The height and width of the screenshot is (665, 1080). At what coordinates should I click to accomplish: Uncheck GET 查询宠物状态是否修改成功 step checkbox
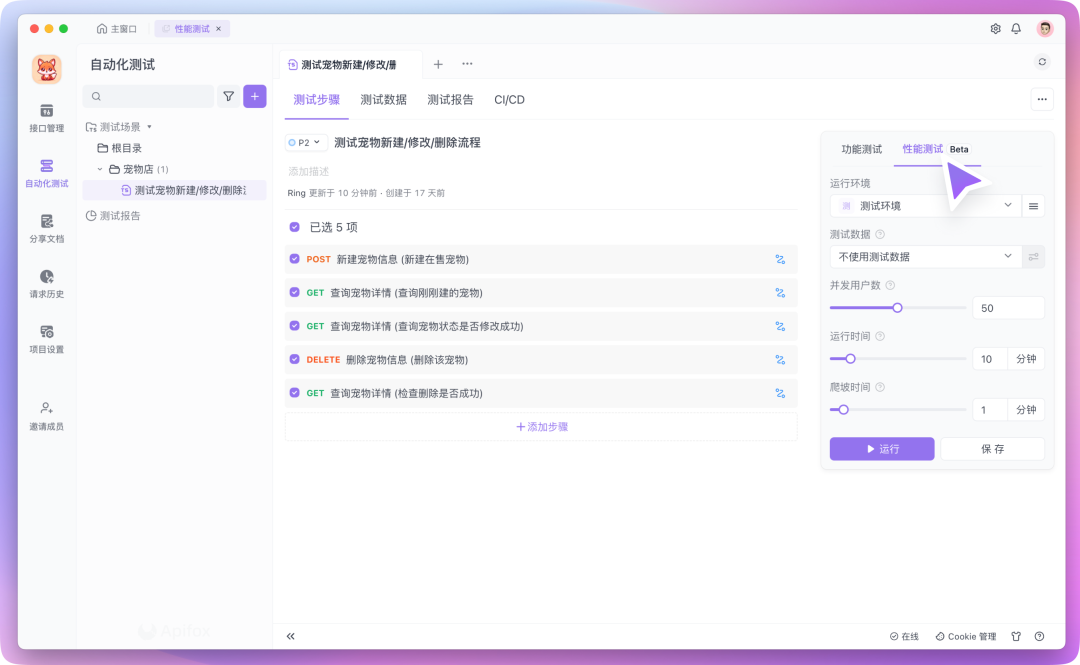tap(295, 326)
